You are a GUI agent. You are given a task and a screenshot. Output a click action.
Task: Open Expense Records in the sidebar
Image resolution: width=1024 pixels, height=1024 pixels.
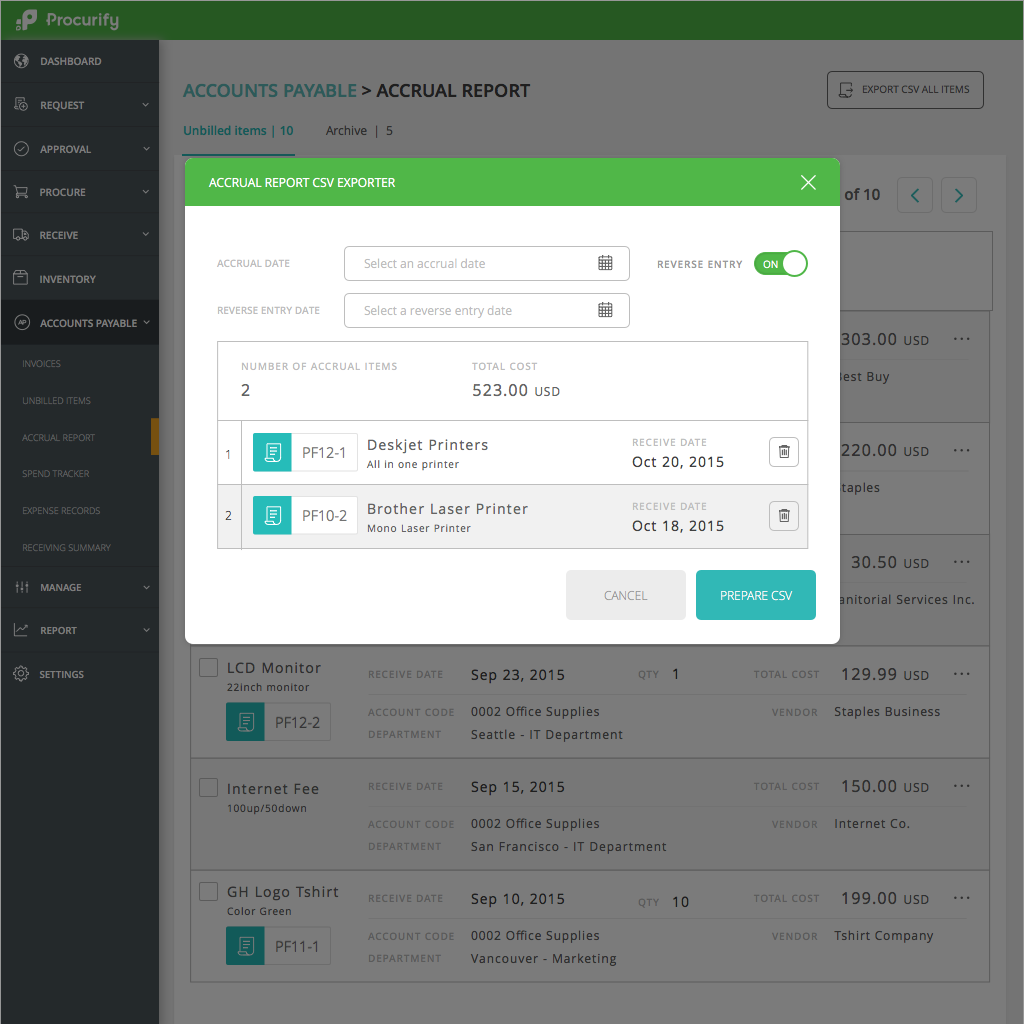tap(61, 511)
